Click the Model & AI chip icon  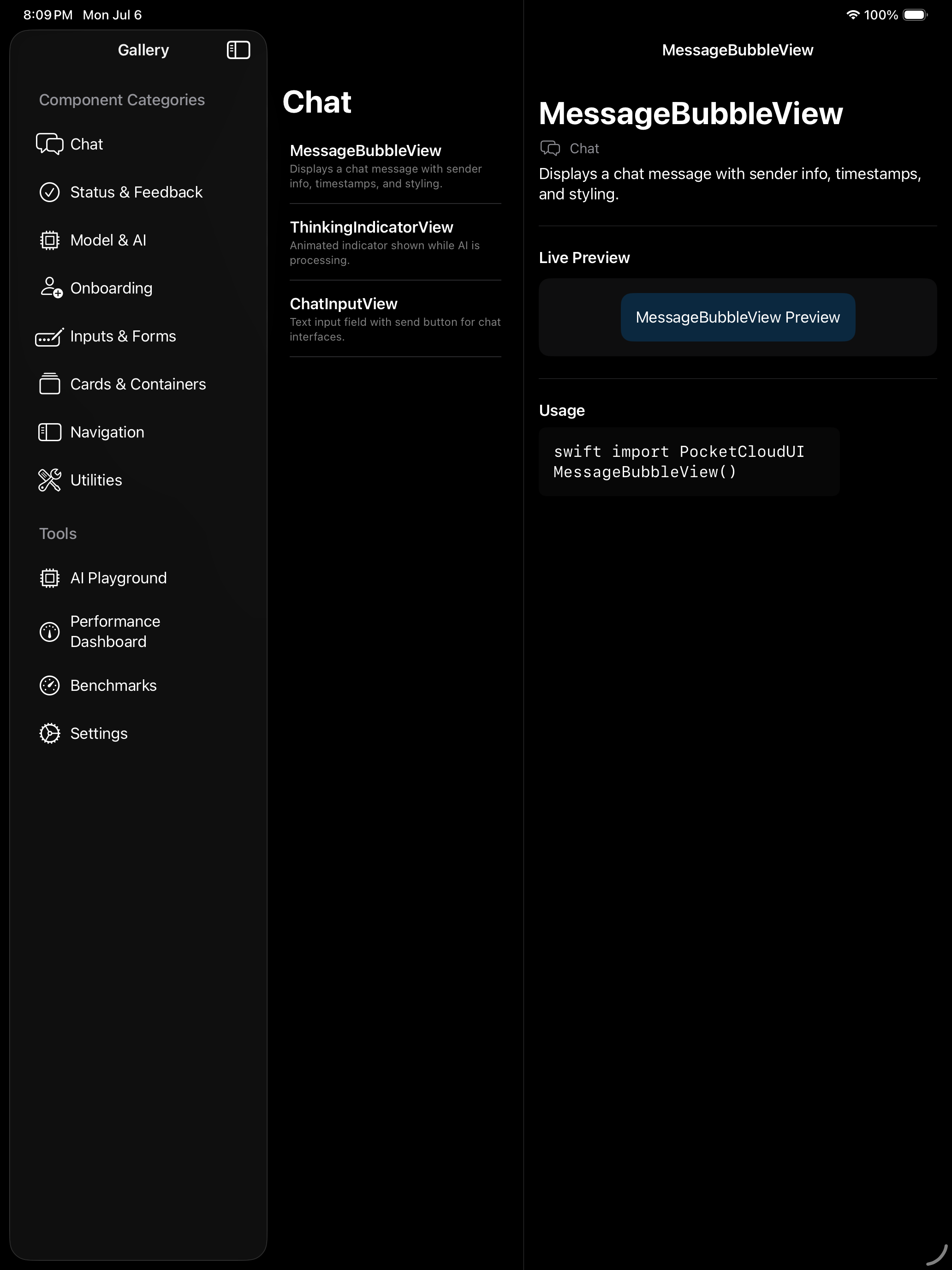(50, 240)
